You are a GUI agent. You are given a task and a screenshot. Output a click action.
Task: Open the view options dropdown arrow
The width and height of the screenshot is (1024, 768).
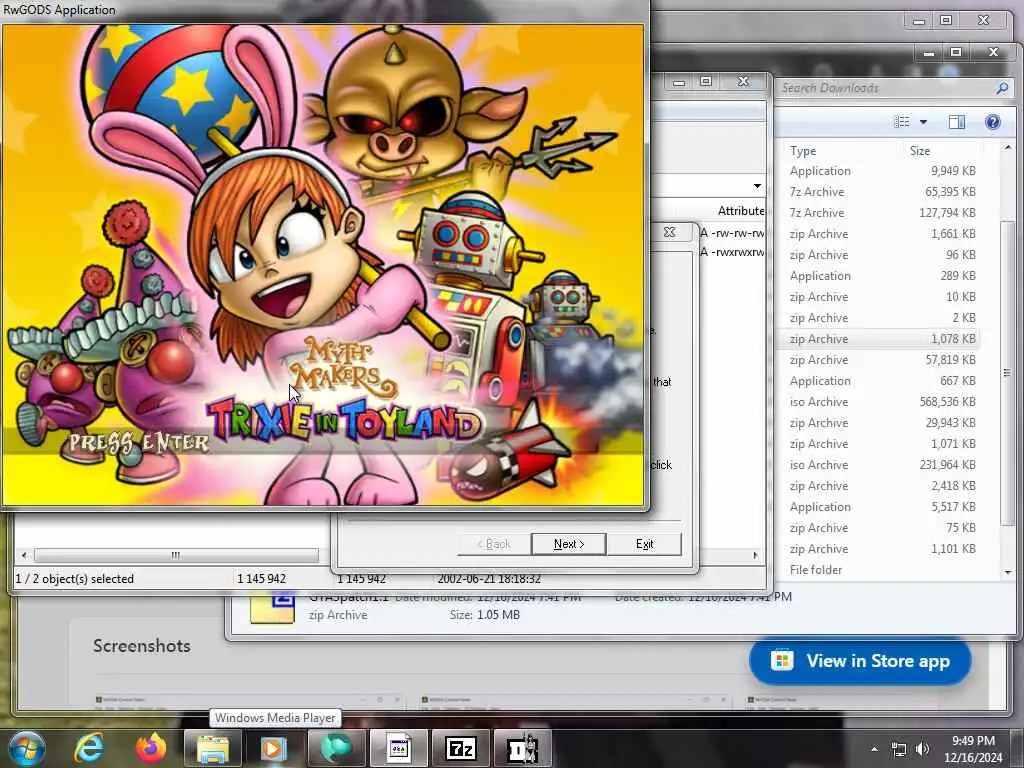pyautogui.click(x=923, y=122)
